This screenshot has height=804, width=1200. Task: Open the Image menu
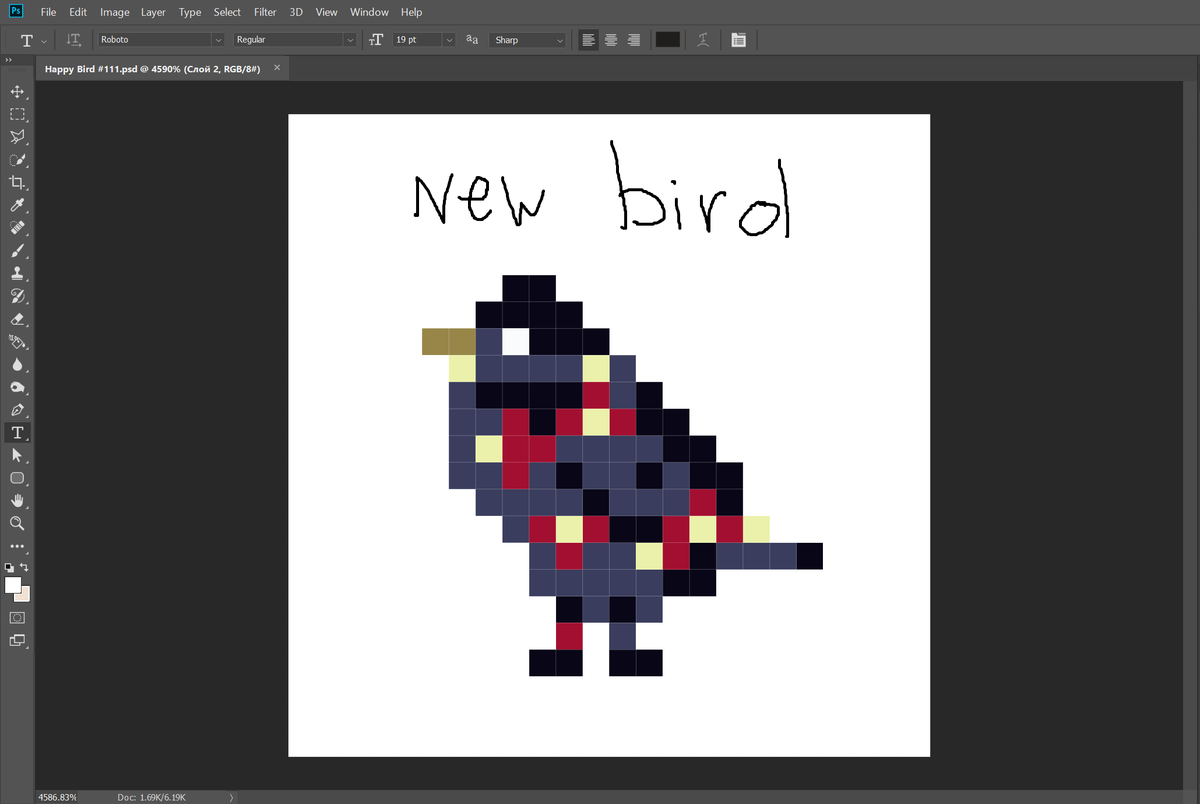[x=114, y=12]
